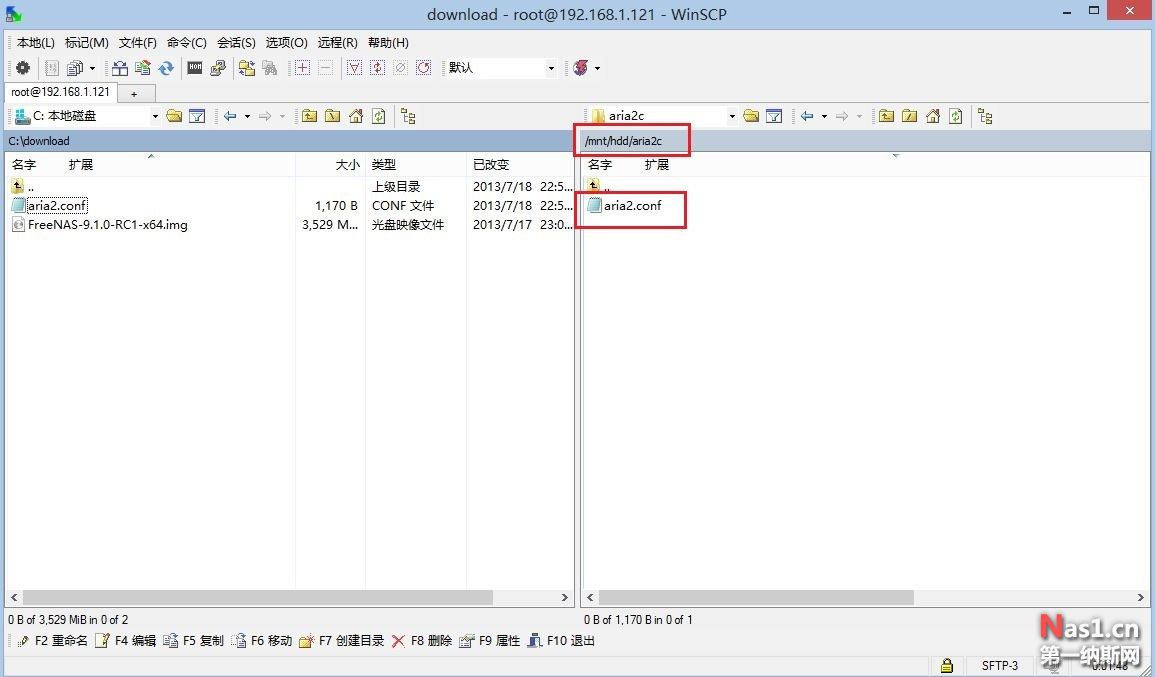The image size is (1155, 677).
Task: Open the 标记(M) menu
Action: click(x=87, y=43)
